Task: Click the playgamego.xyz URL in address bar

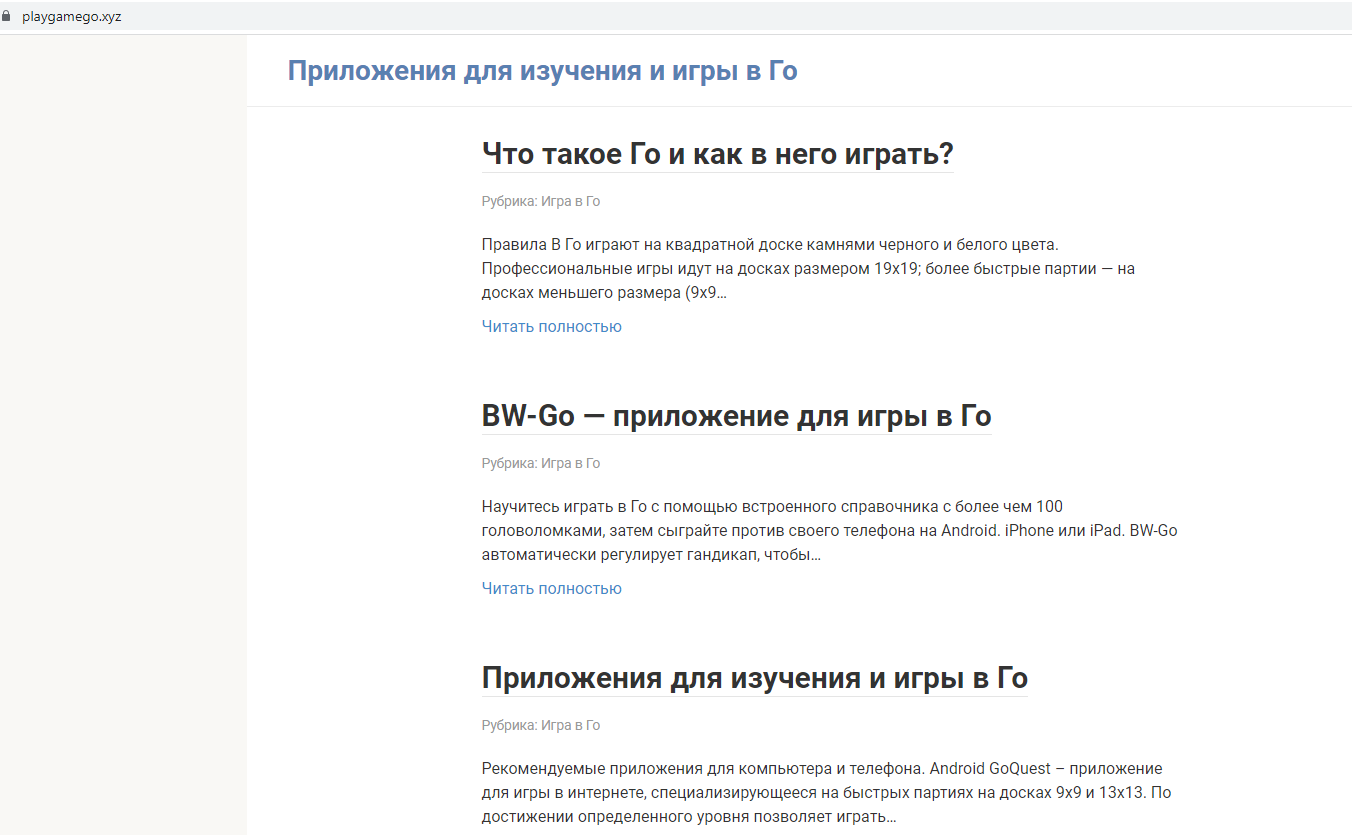Action: pyautogui.click(x=72, y=17)
